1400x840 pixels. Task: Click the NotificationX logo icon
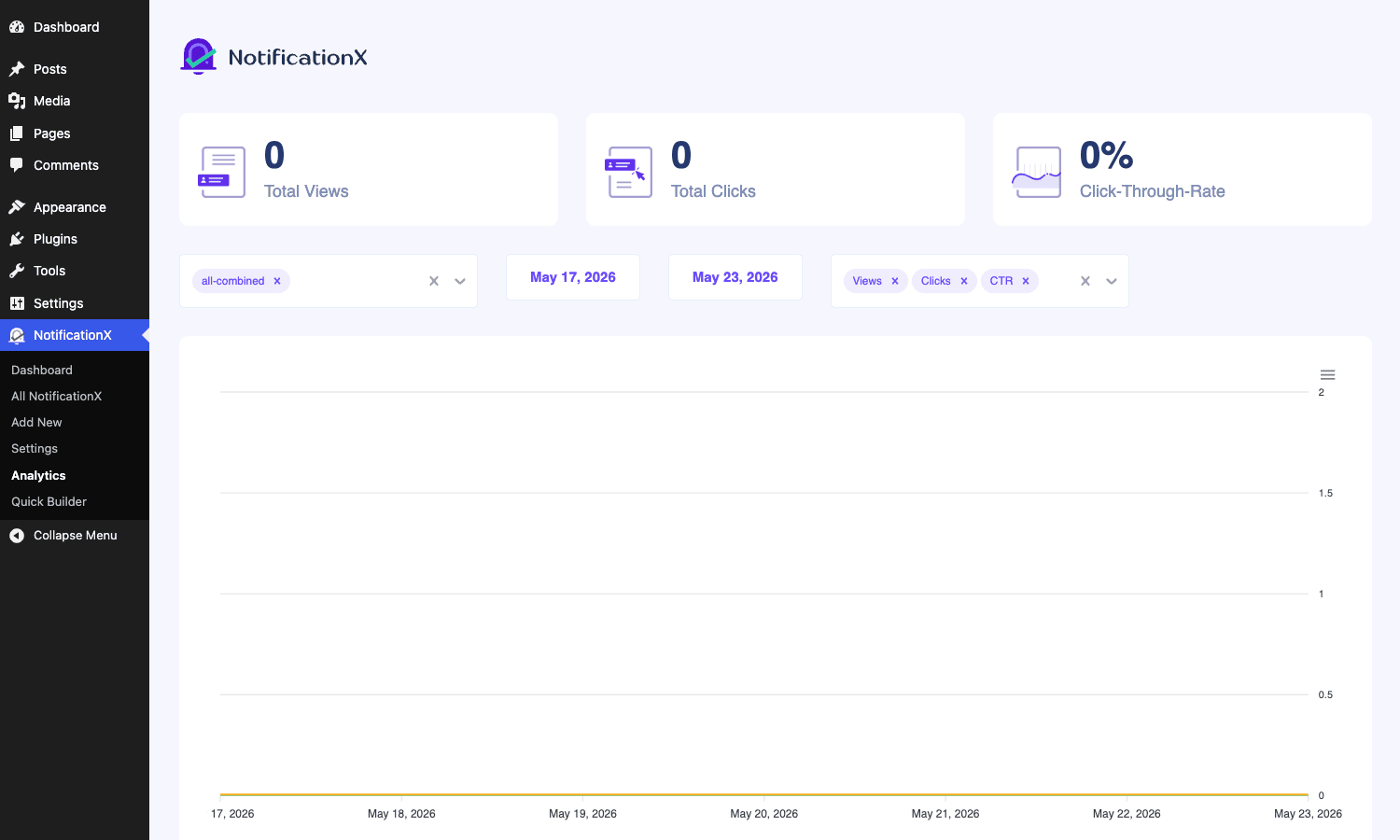coord(198,56)
